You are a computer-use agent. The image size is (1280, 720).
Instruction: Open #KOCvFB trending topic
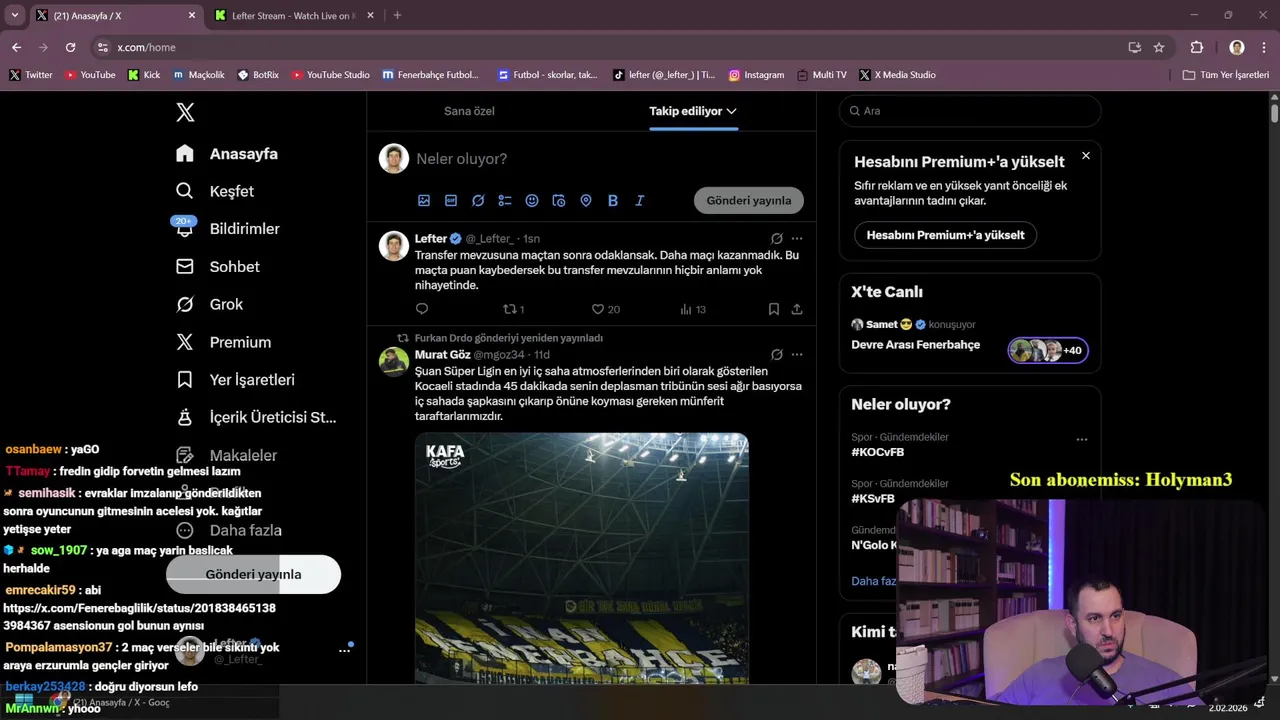(878, 452)
